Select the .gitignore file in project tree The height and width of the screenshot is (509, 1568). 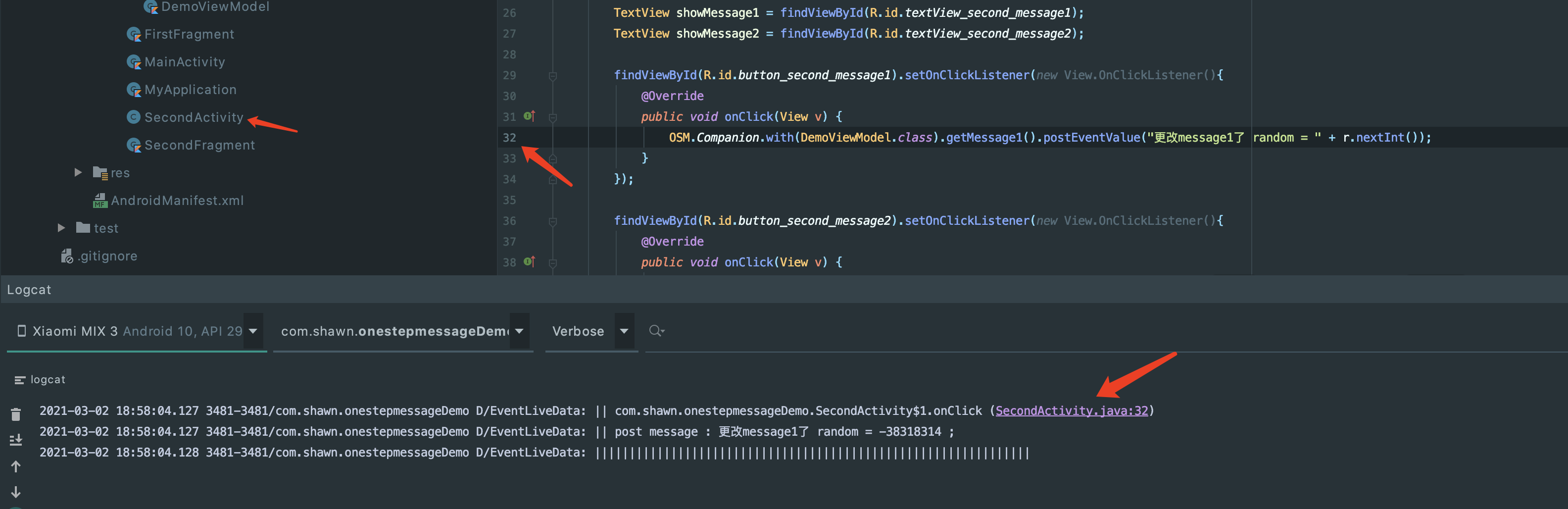[107, 255]
